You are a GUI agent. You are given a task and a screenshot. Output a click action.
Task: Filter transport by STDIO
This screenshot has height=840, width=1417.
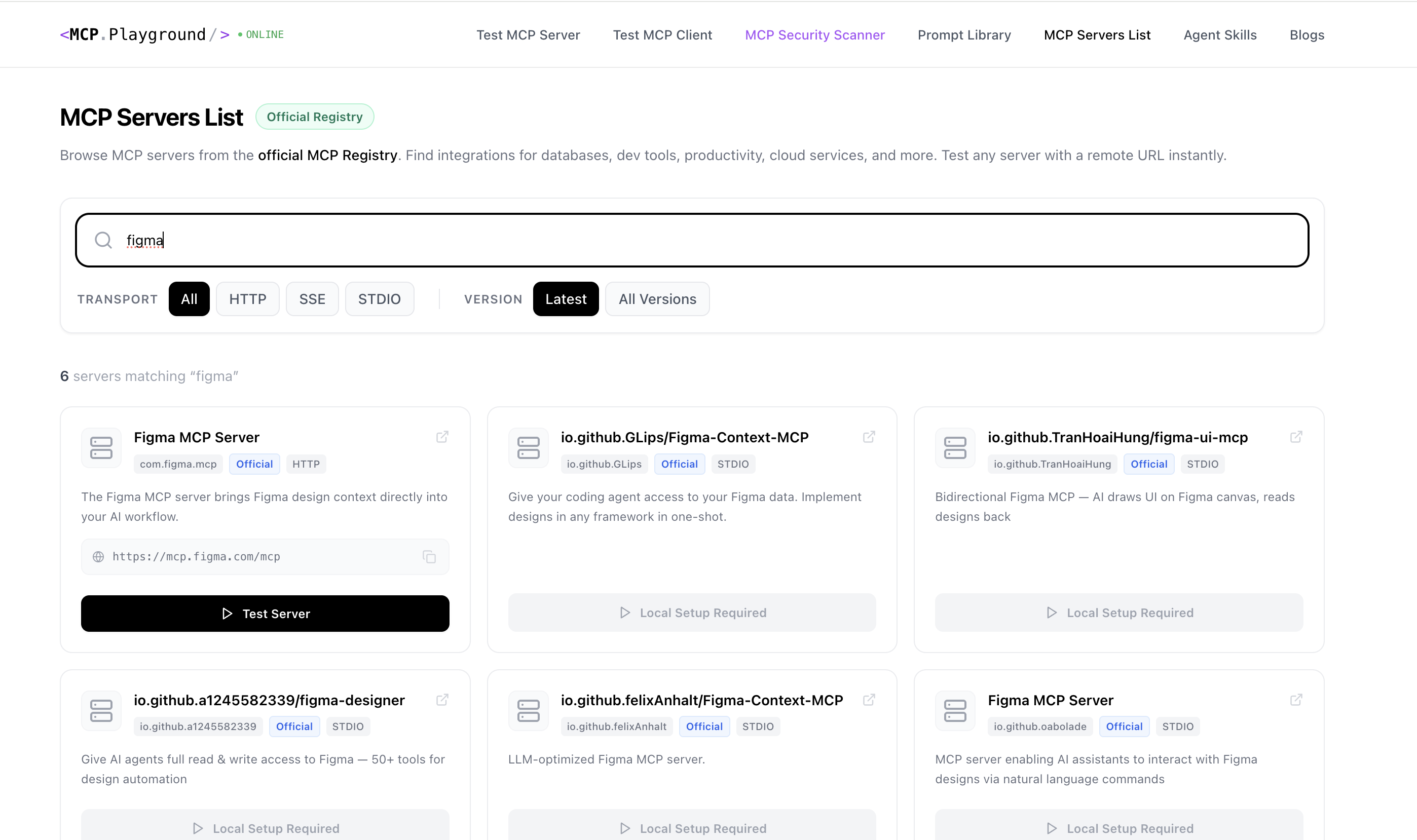[379, 299]
